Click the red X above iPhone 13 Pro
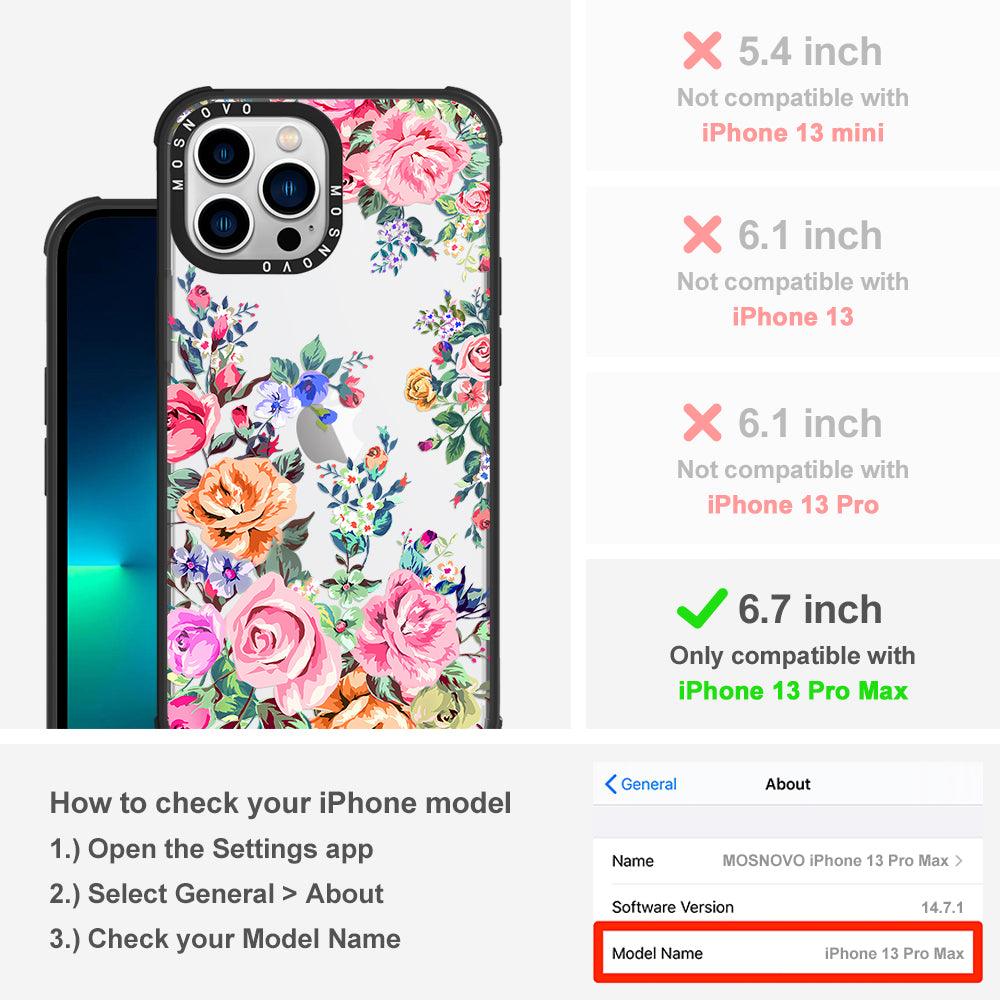This screenshot has width=1000, height=1000. [702, 422]
